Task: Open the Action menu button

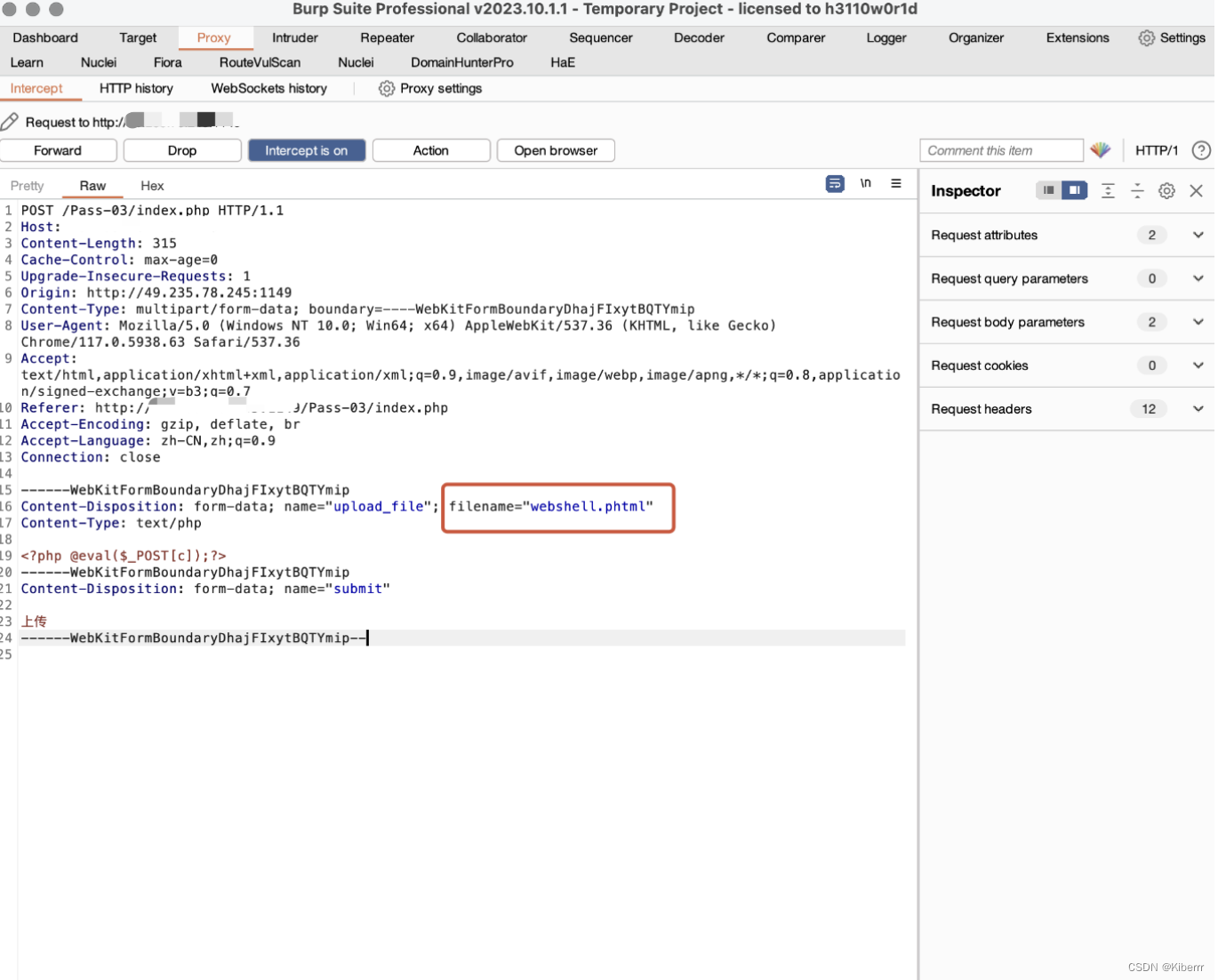Action: (x=431, y=150)
